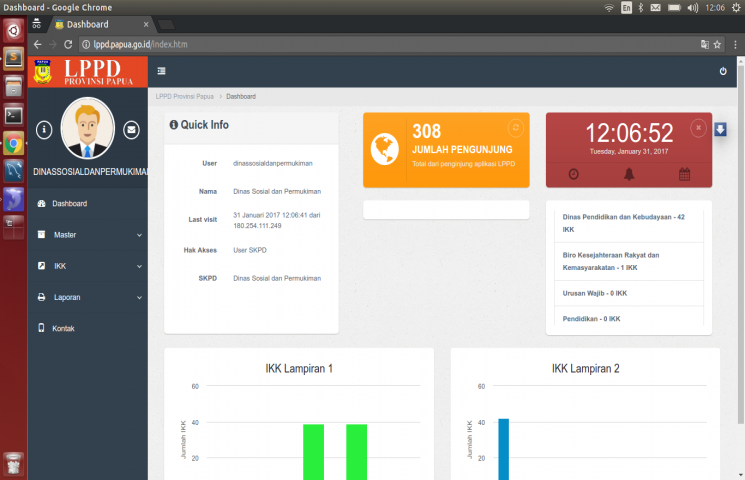This screenshot has height=480, width=745.
Task: Expand the Master menu
Action: tap(88, 235)
